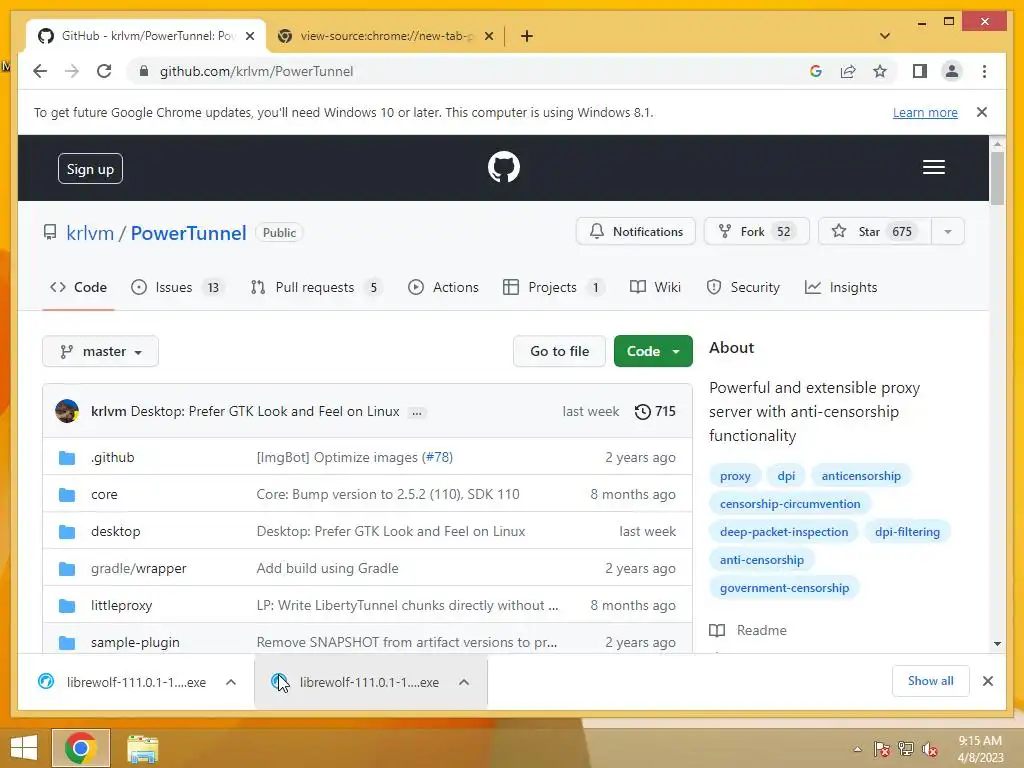
Task: Click the share page icon in address bar
Action: point(848,71)
